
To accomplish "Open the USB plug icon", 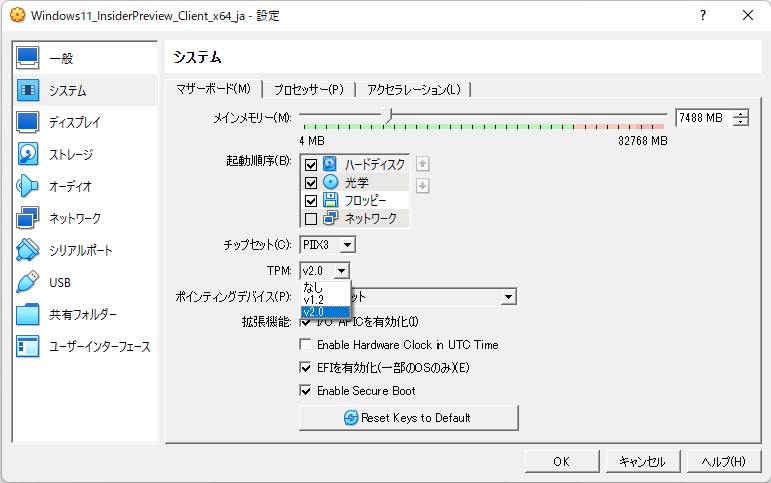I will click(28, 282).
